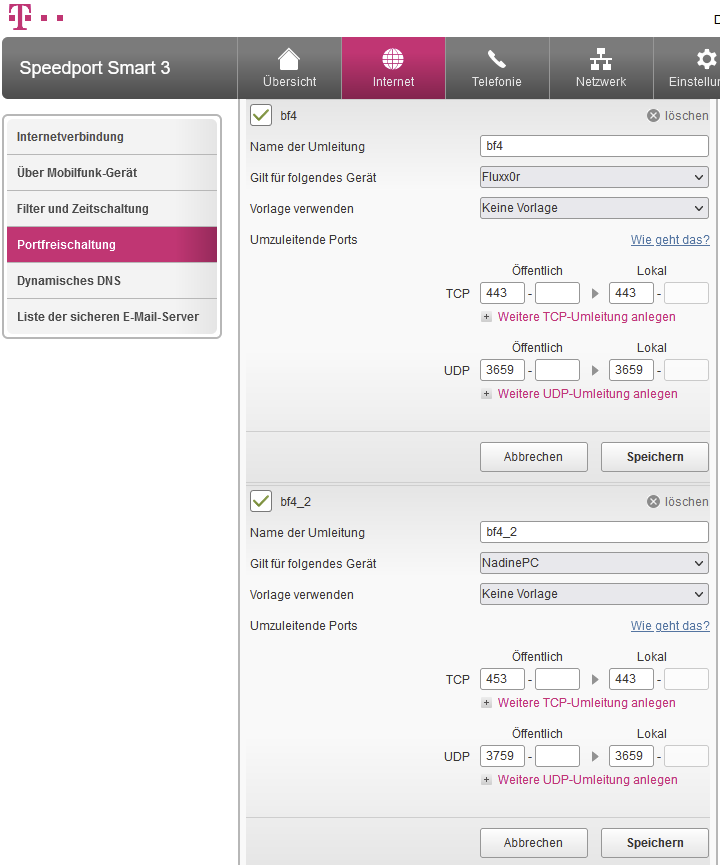Click Speichern for the bf4_2 rule
Viewport: 720px width, 865px height.
pos(655,843)
